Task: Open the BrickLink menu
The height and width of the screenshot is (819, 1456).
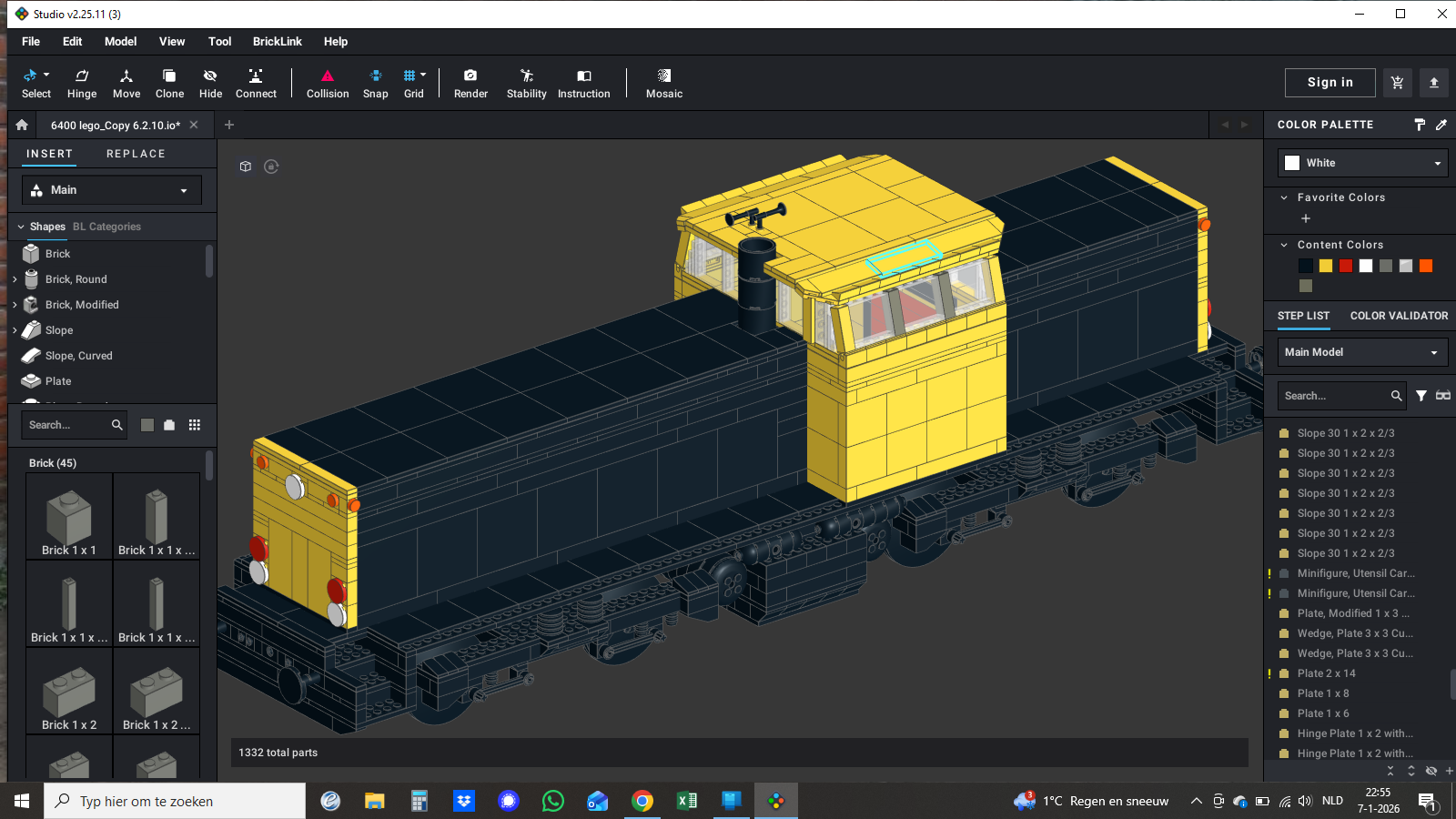Action: [277, 42]
